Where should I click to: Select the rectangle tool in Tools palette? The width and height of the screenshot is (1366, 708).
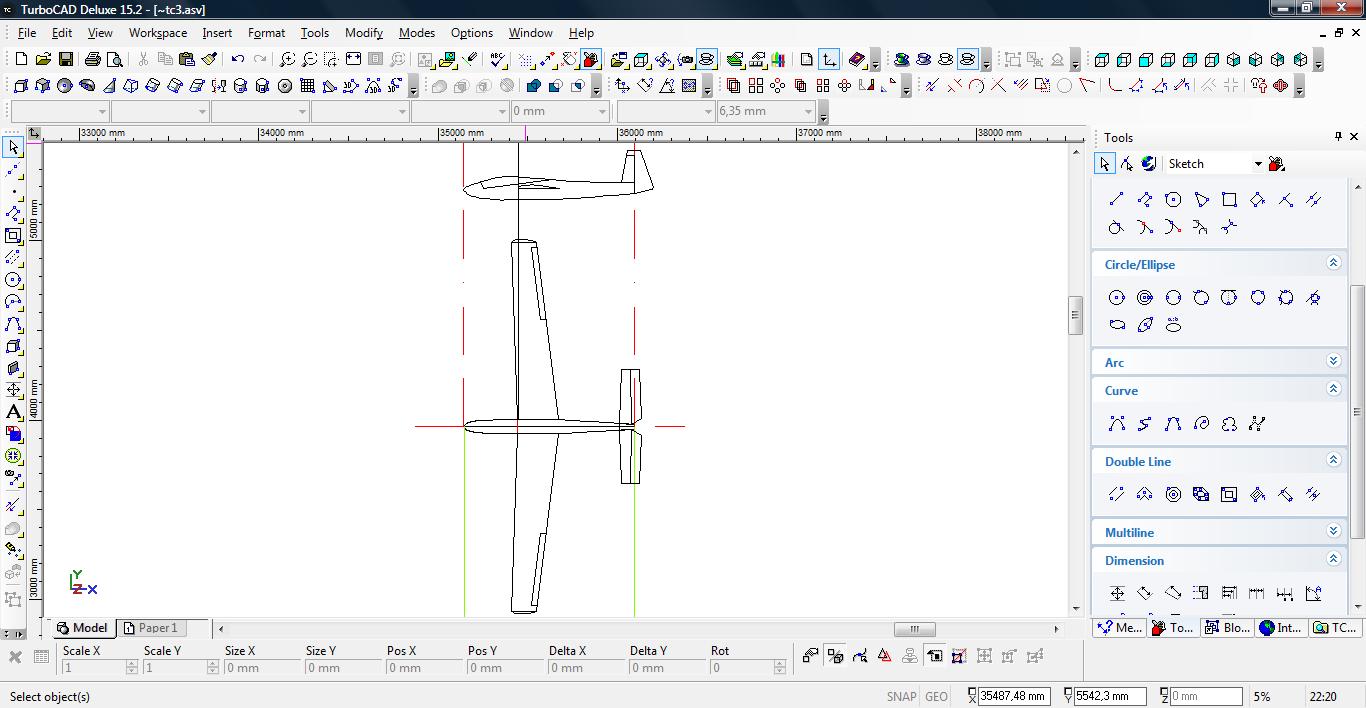[x=1229, y=200]
